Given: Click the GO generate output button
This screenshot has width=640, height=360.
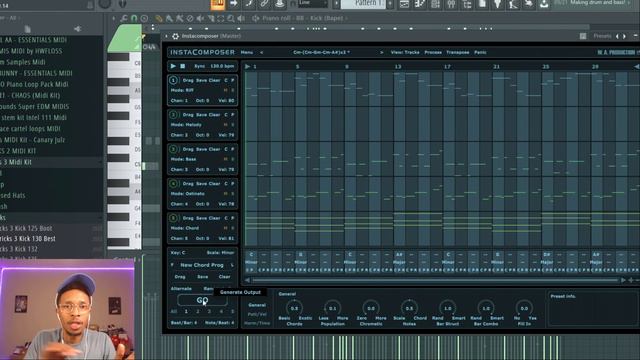Looking at the screenshot, I should click(x=202, y=300).
